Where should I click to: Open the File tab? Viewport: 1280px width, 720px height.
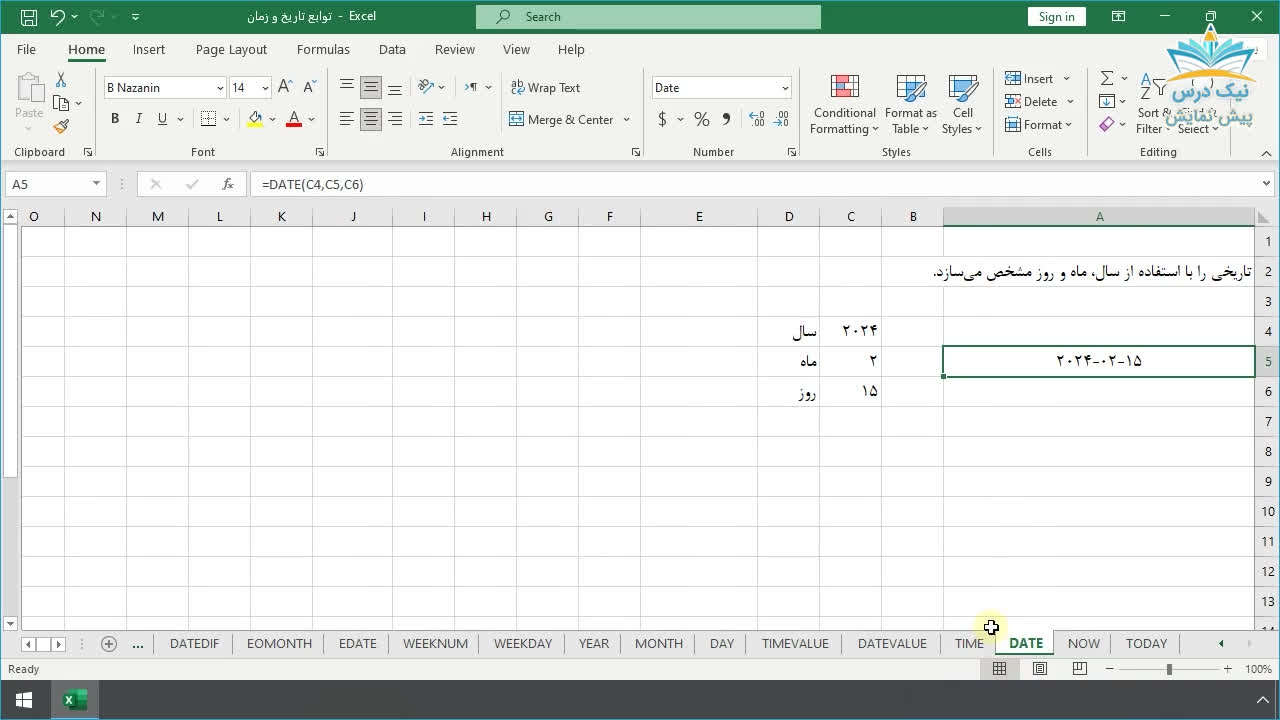[x=26, y=49]
